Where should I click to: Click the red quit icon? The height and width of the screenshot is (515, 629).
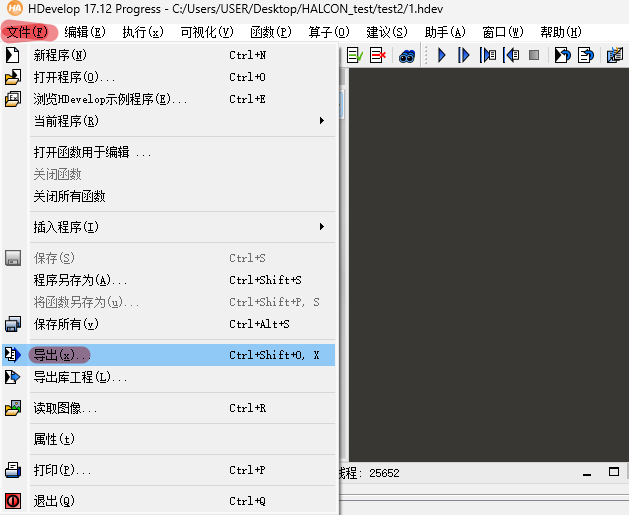tap(13, 501)
